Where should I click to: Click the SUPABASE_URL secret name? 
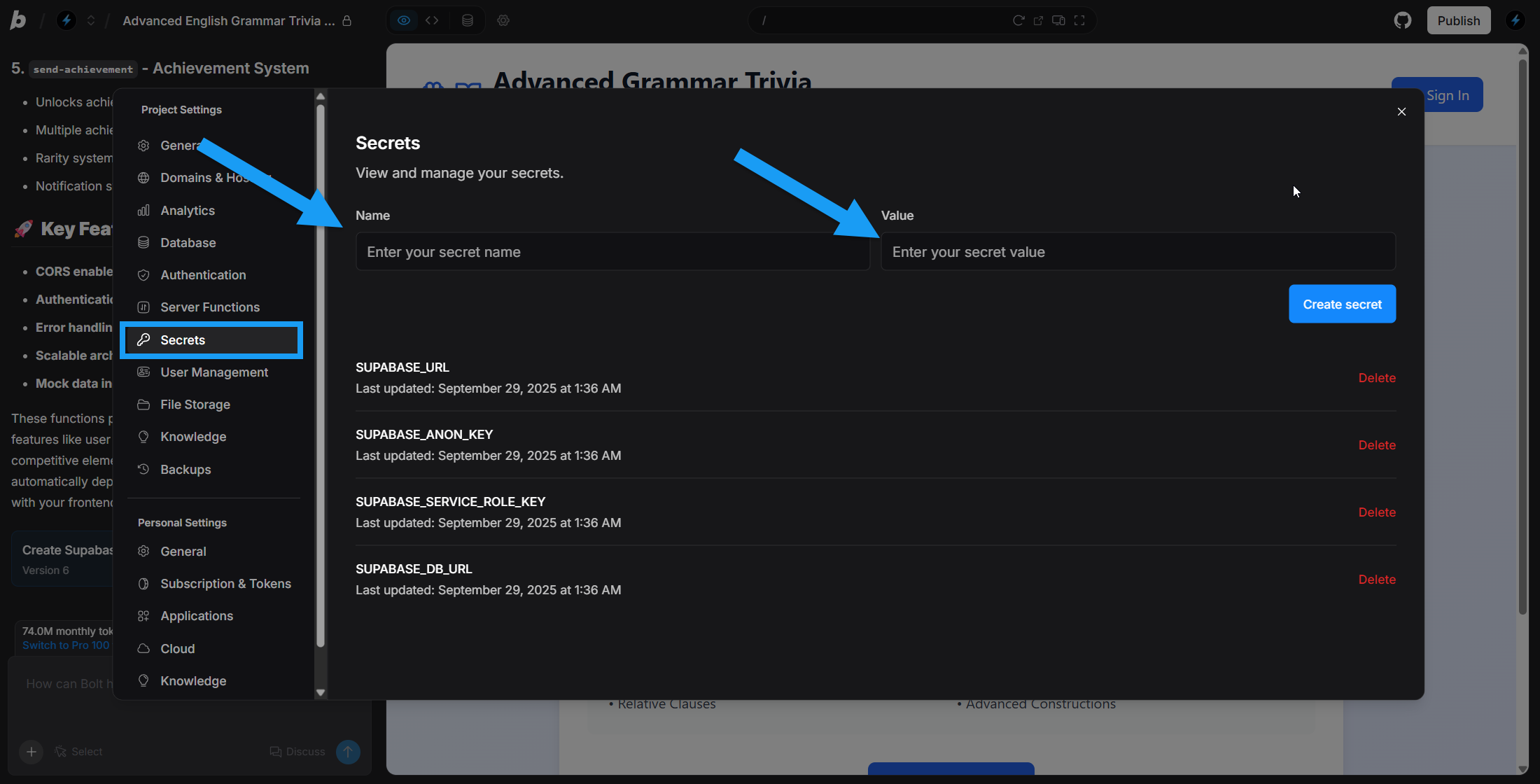click(x=402, y=367)
